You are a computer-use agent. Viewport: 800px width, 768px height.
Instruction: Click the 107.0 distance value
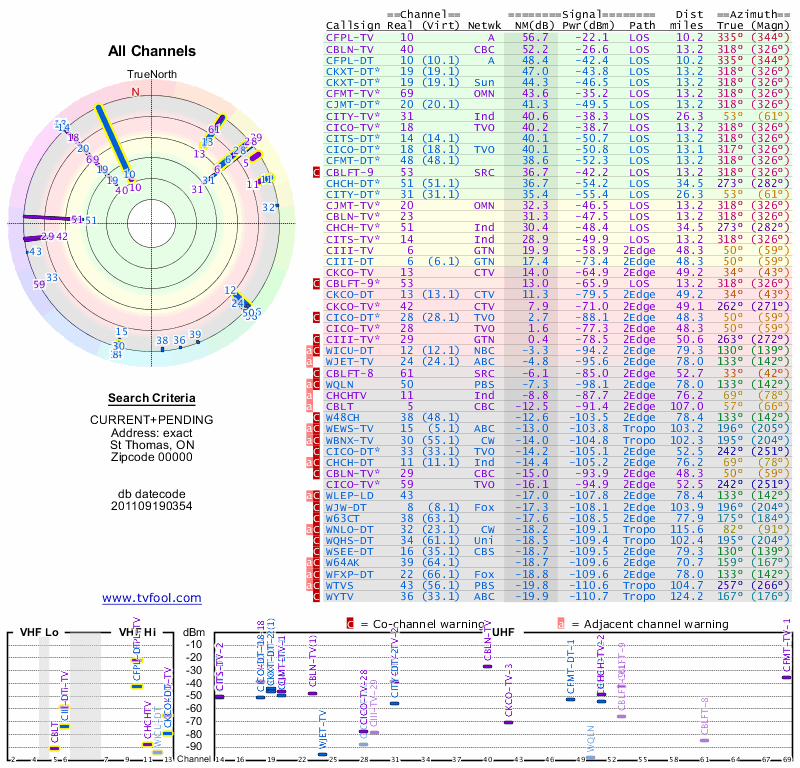686,407
